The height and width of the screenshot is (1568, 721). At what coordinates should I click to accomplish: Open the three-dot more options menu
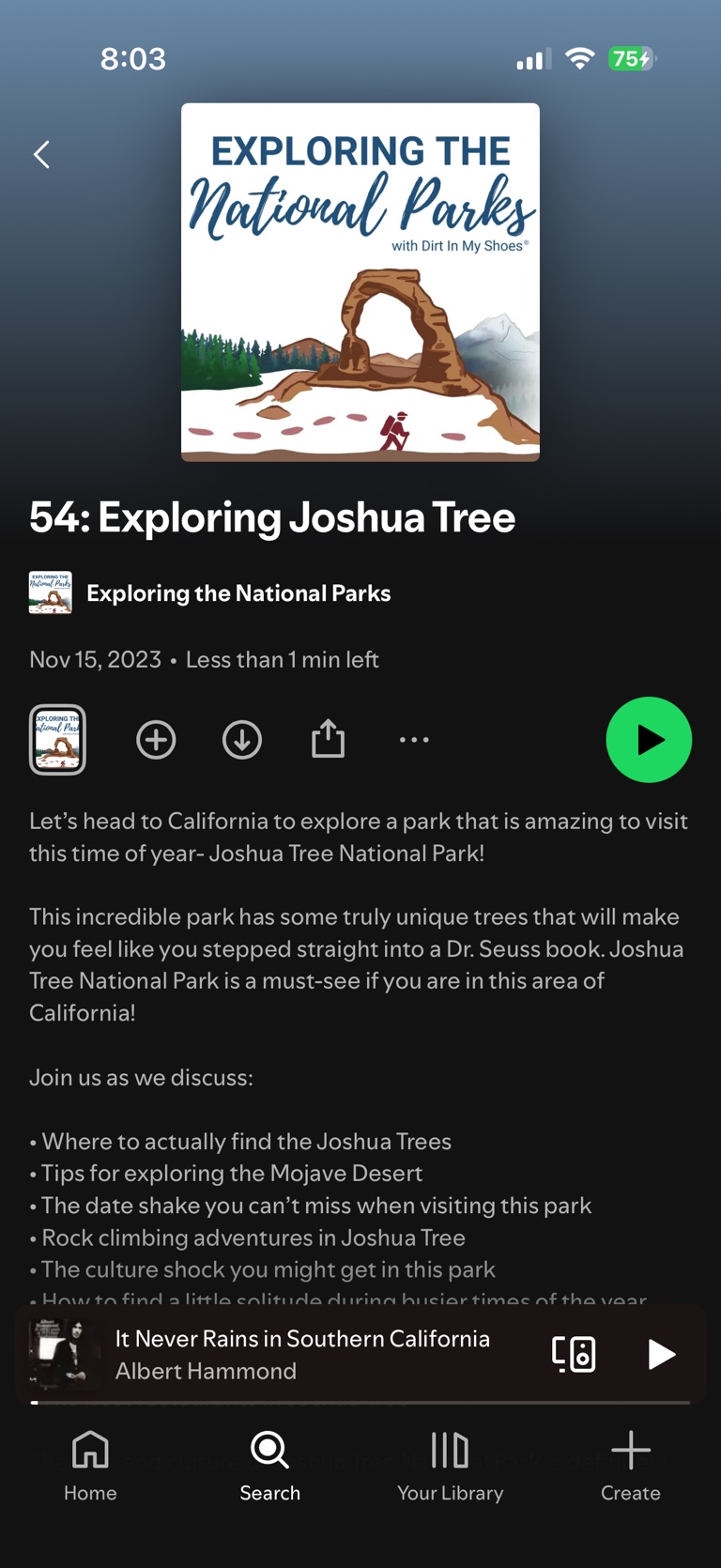pos(414,740)
